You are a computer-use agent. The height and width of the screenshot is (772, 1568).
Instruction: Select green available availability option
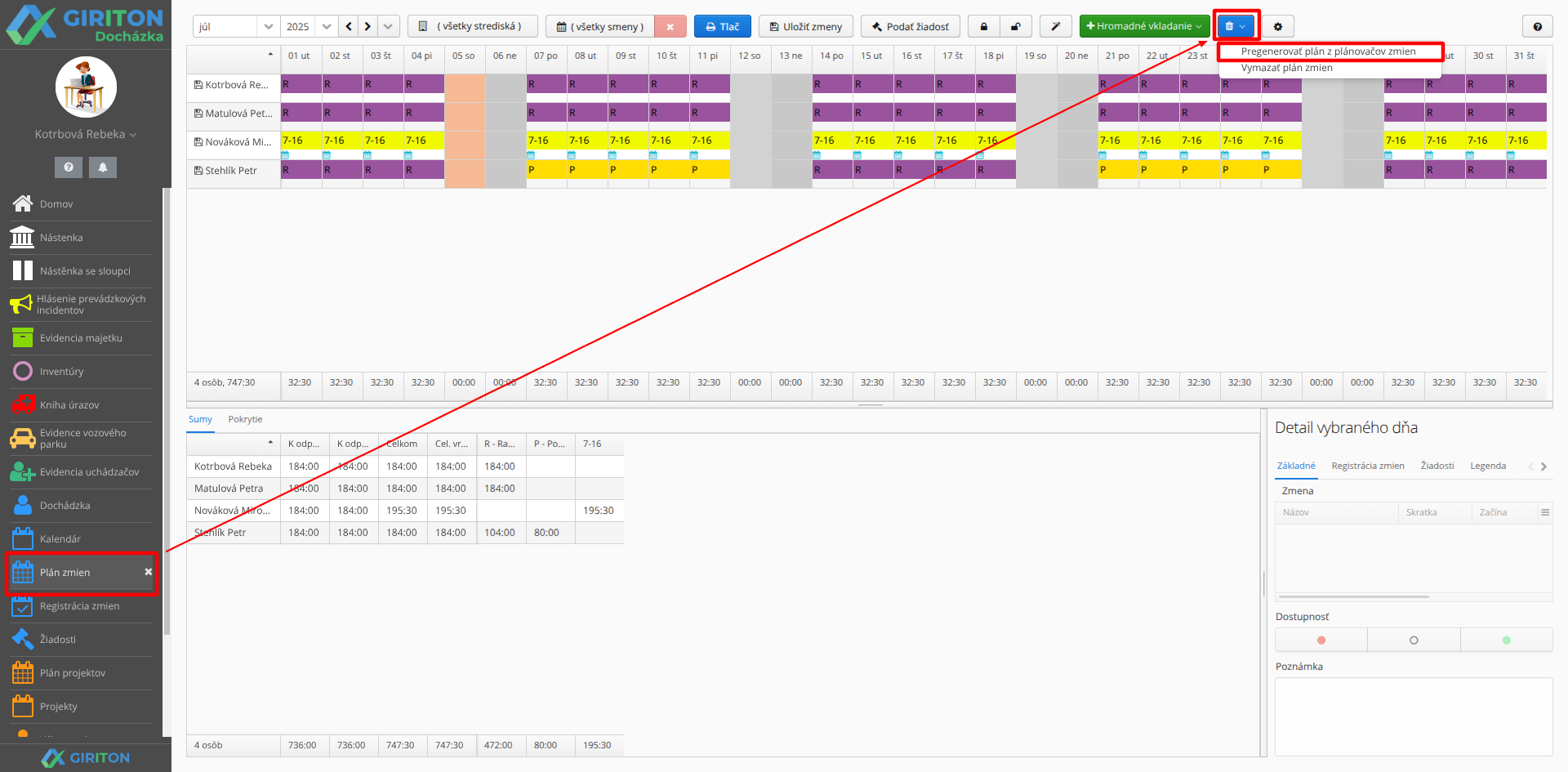click(x=1507, y=640)
